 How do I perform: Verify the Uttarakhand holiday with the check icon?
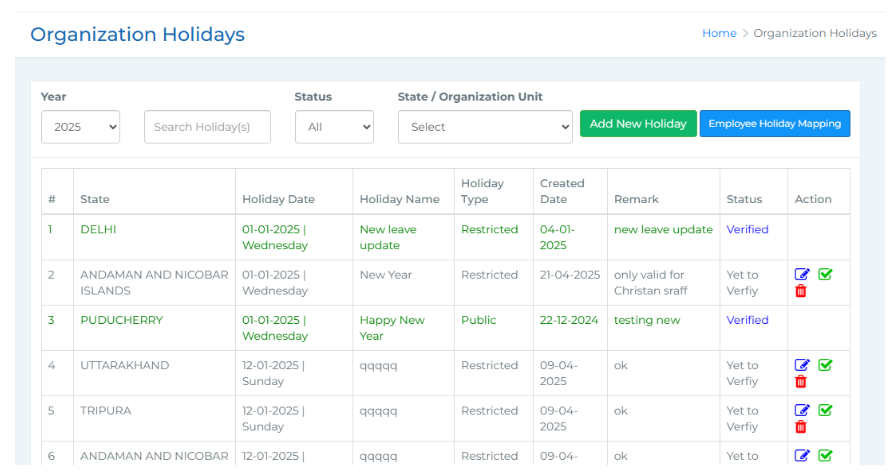(825, 365)
